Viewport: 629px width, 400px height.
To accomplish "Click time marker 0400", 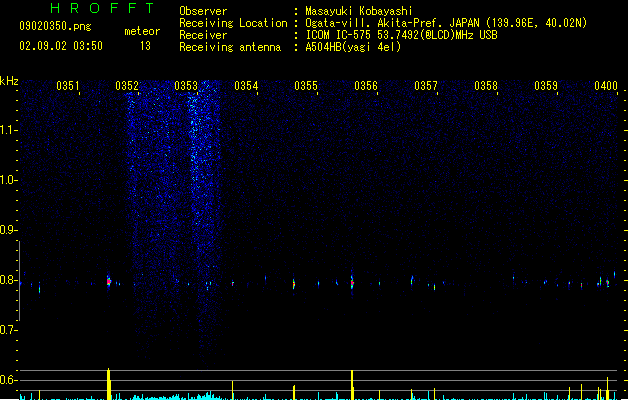I will [606, 86].
